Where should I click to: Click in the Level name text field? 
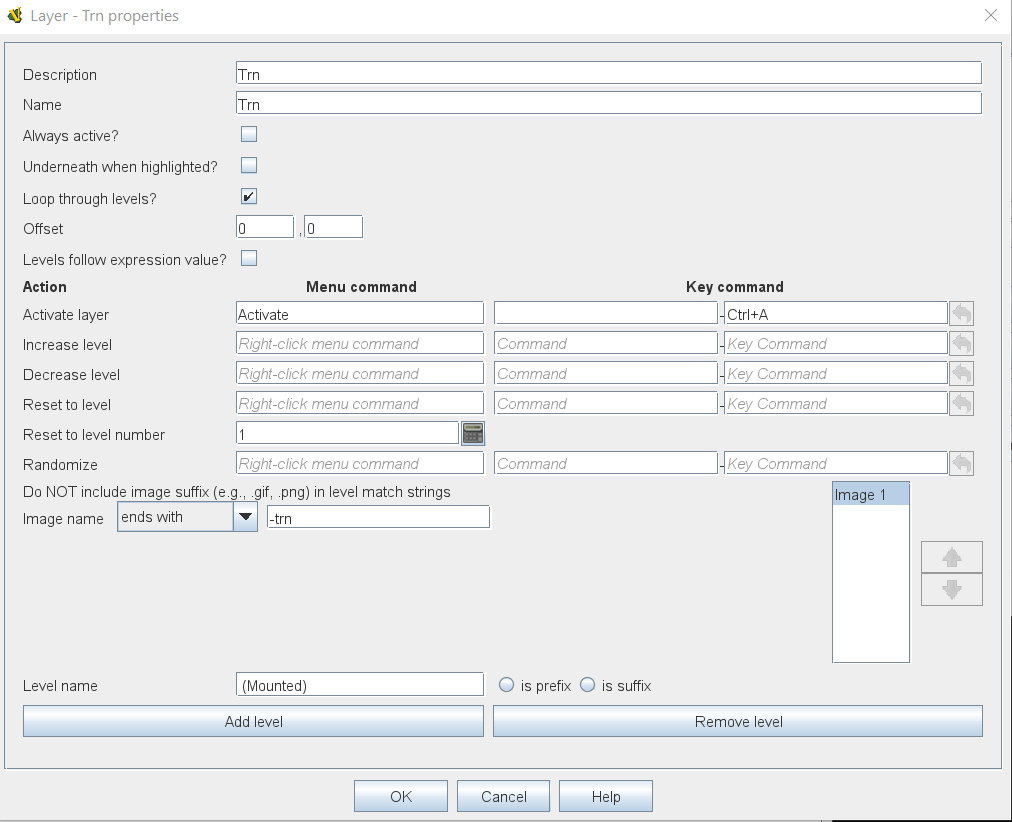pyautogui.click(x=360, y=685)
